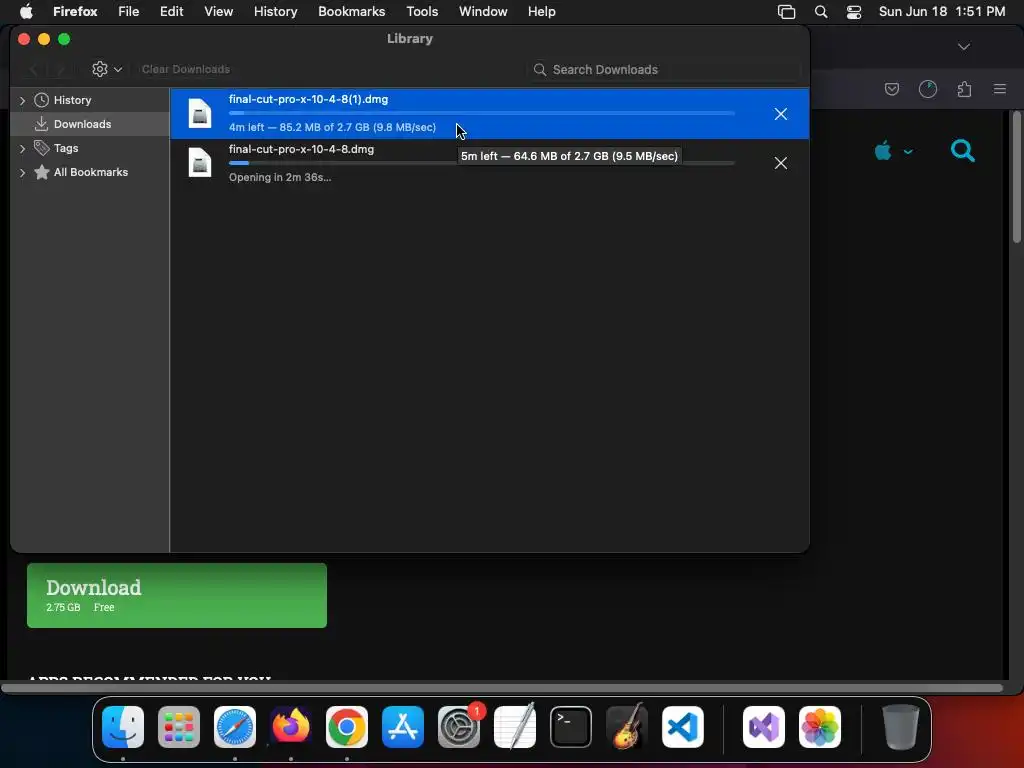Open Finder from the Dock
Viewport: 1024px width, 768px height.
(x=123, y=727)
